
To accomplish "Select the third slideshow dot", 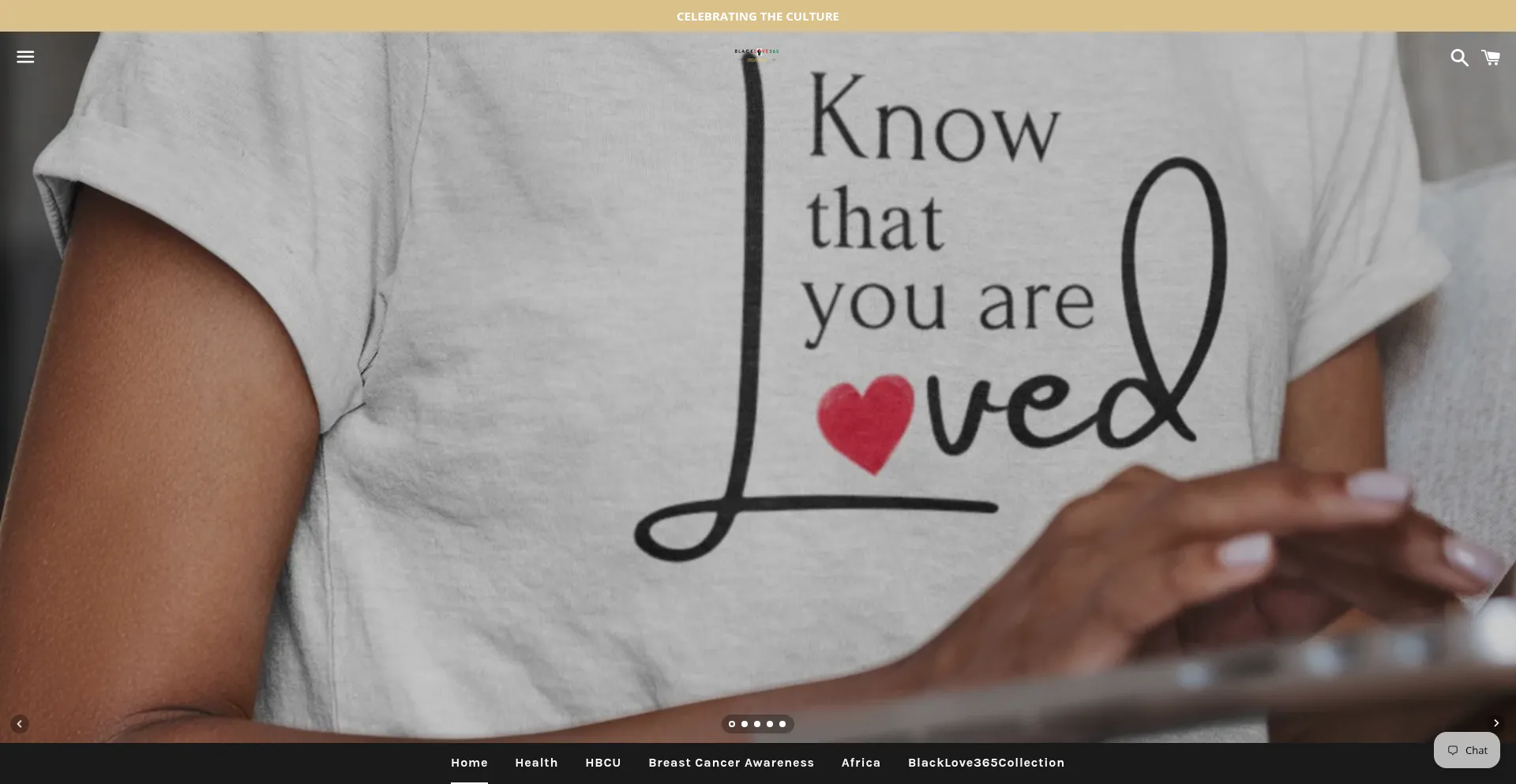I will 757,724.
